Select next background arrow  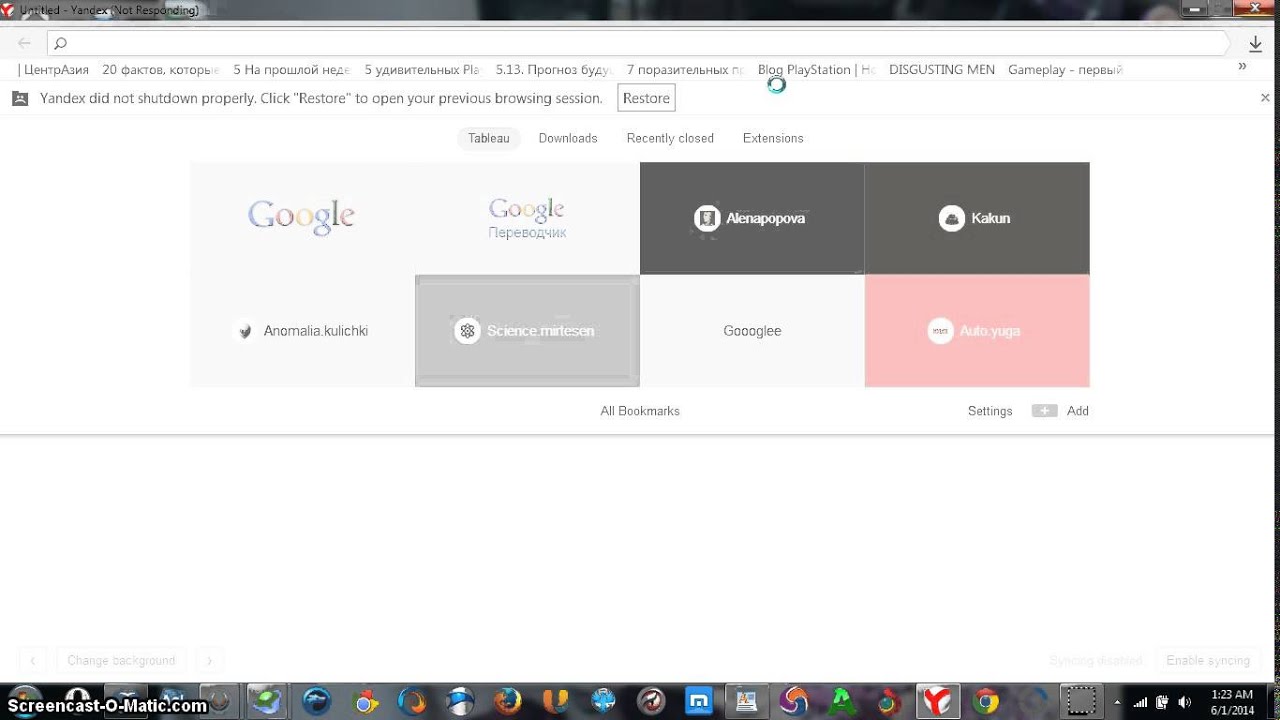click(x=209, y=660)
